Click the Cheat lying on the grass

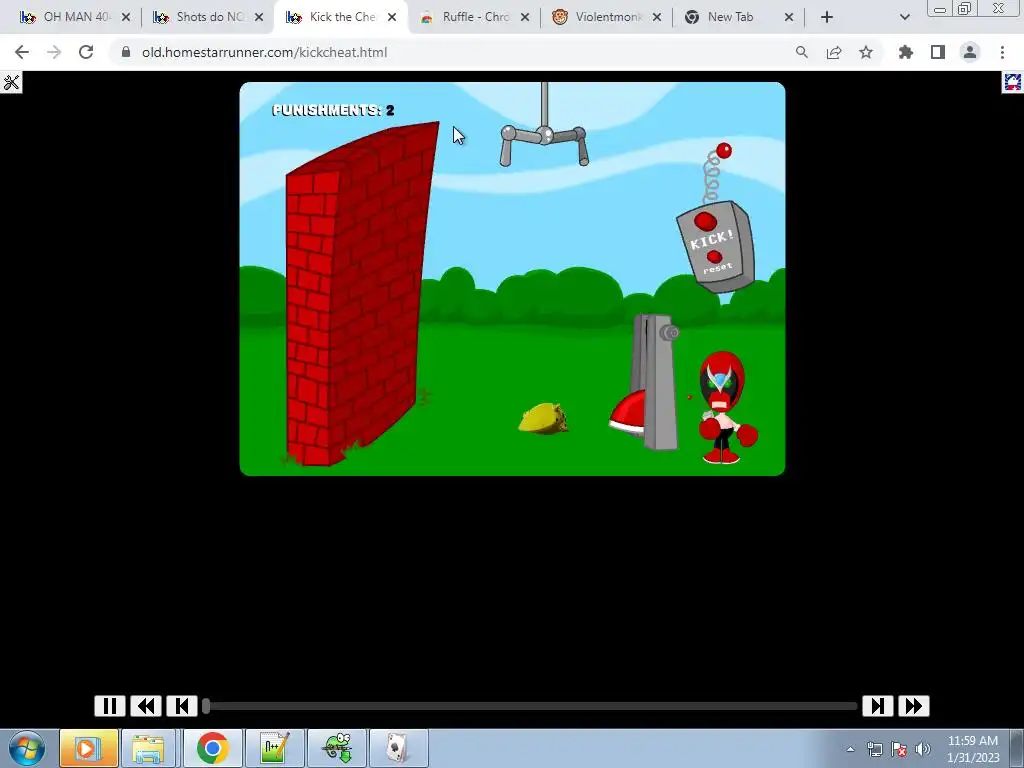point(543,419)
